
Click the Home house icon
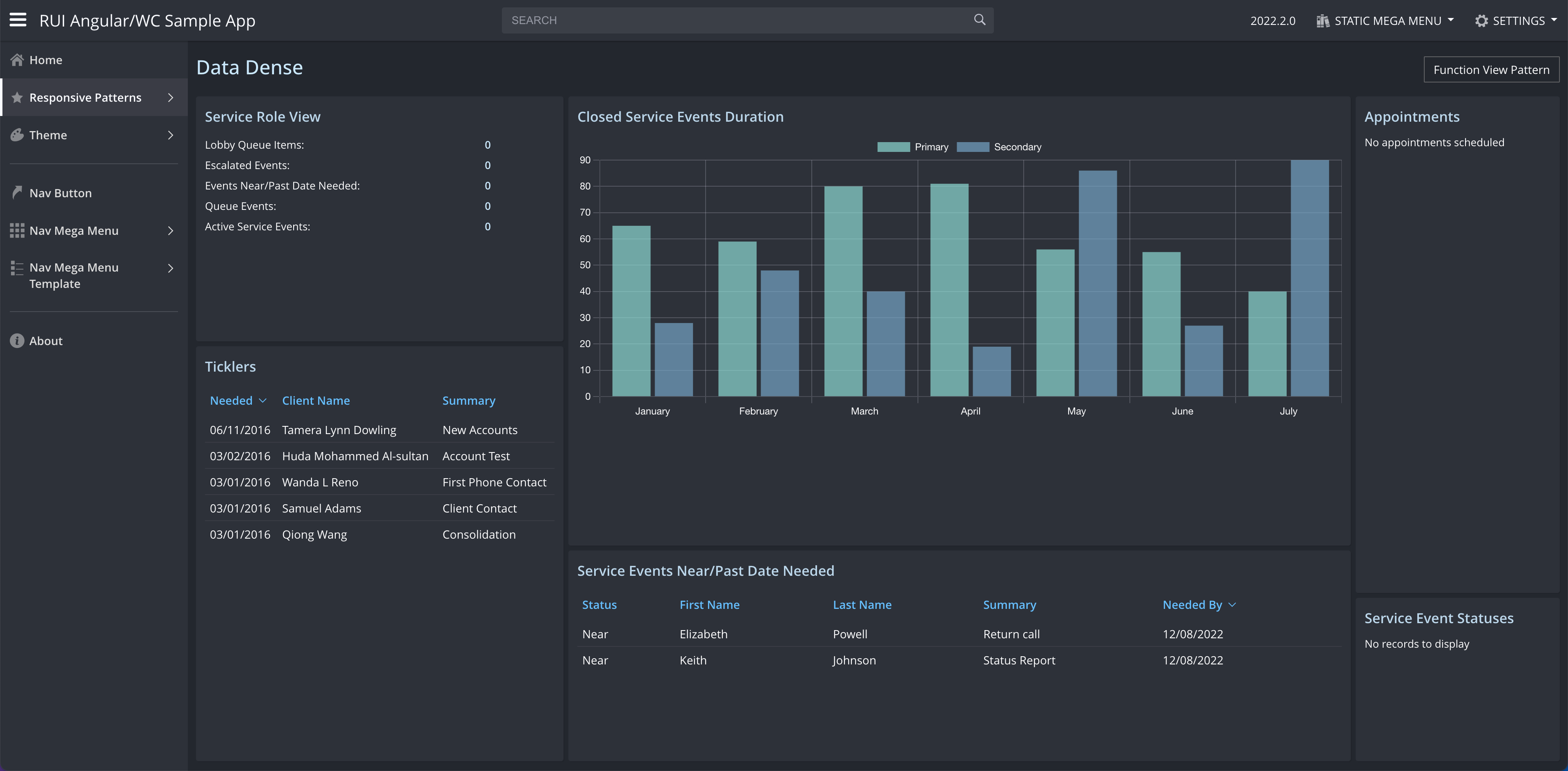tap(17, 60)
